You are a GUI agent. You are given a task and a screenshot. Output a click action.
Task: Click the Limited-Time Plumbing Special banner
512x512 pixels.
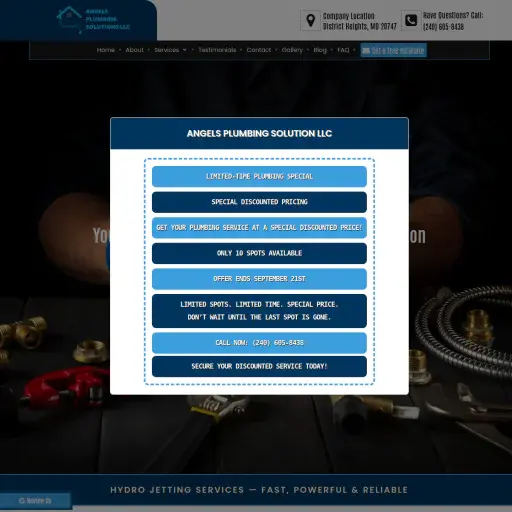[259, 176]
